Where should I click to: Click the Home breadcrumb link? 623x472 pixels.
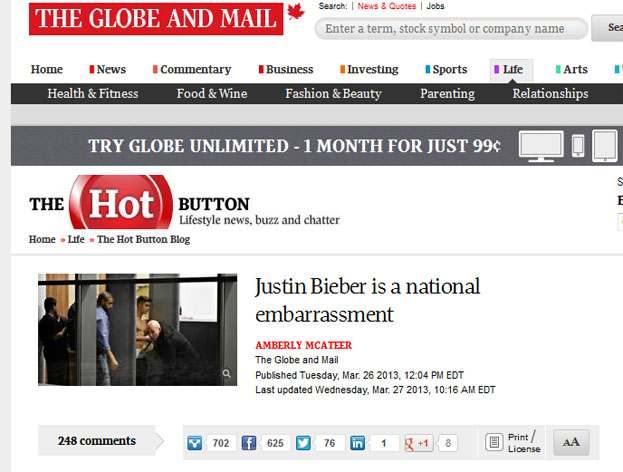[x=42, y=239]
